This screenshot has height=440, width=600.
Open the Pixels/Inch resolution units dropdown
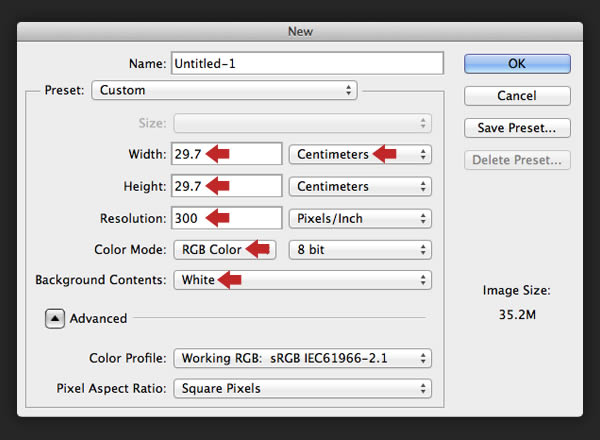click(x=360, y=218)
